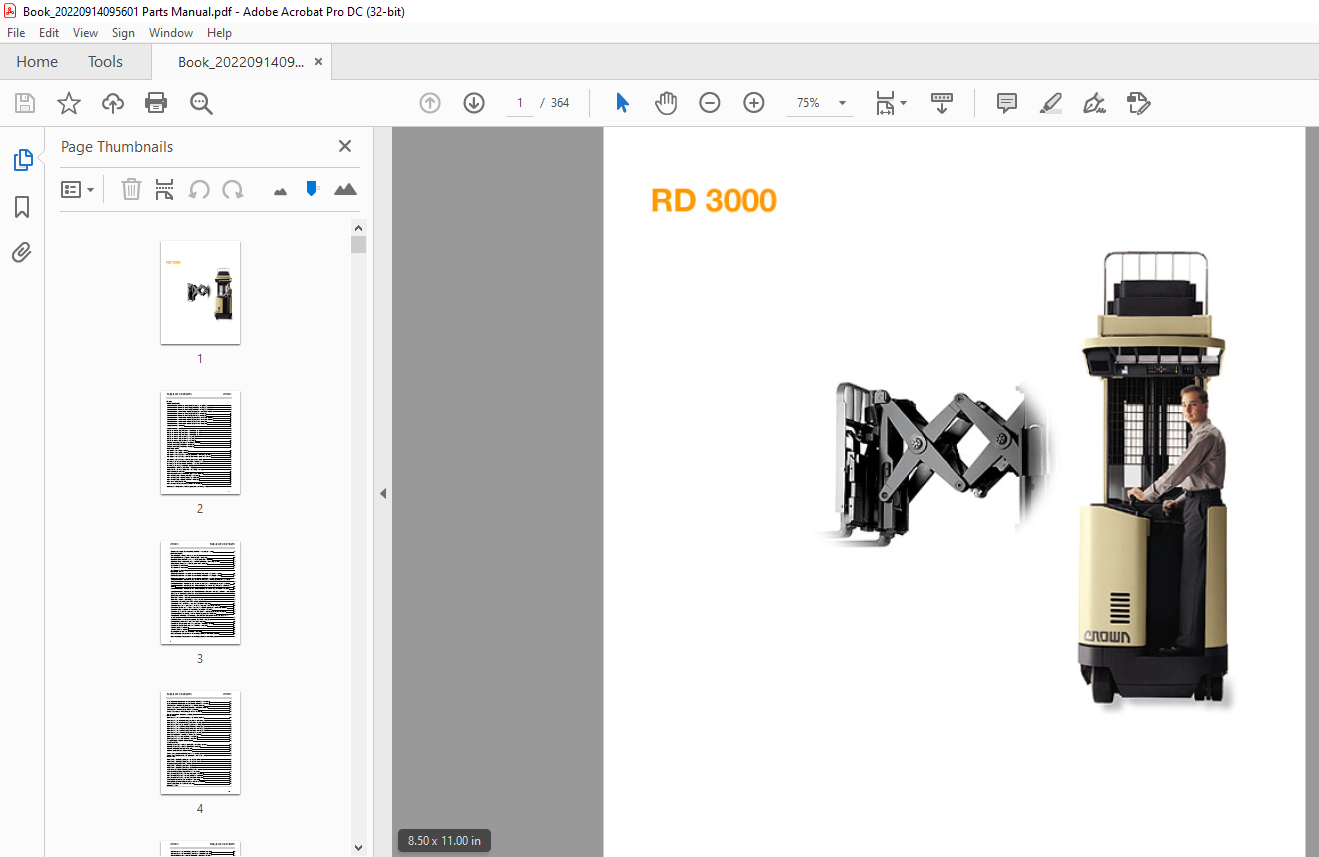Click the upload to cloud icon
Image resolution: width=1319 pixels, height=857 pixels.
click(113, 103)
